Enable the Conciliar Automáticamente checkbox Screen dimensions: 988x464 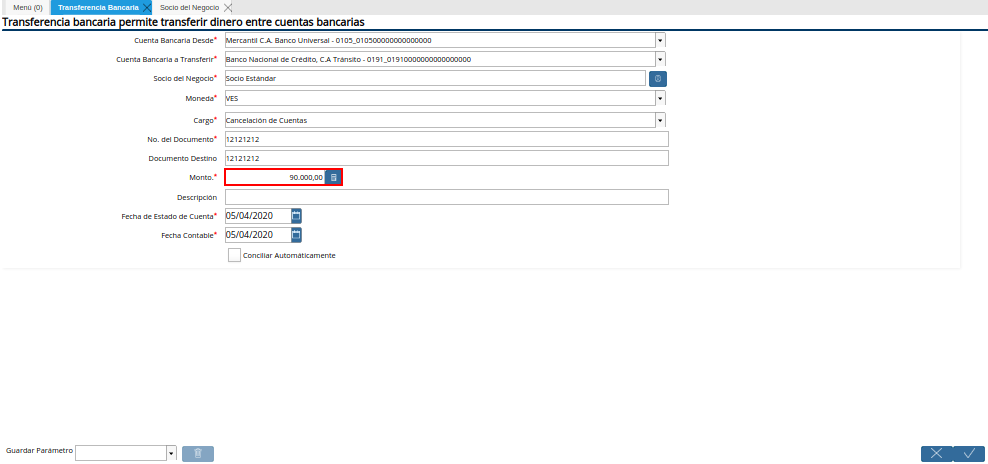(x=234, y=255)
